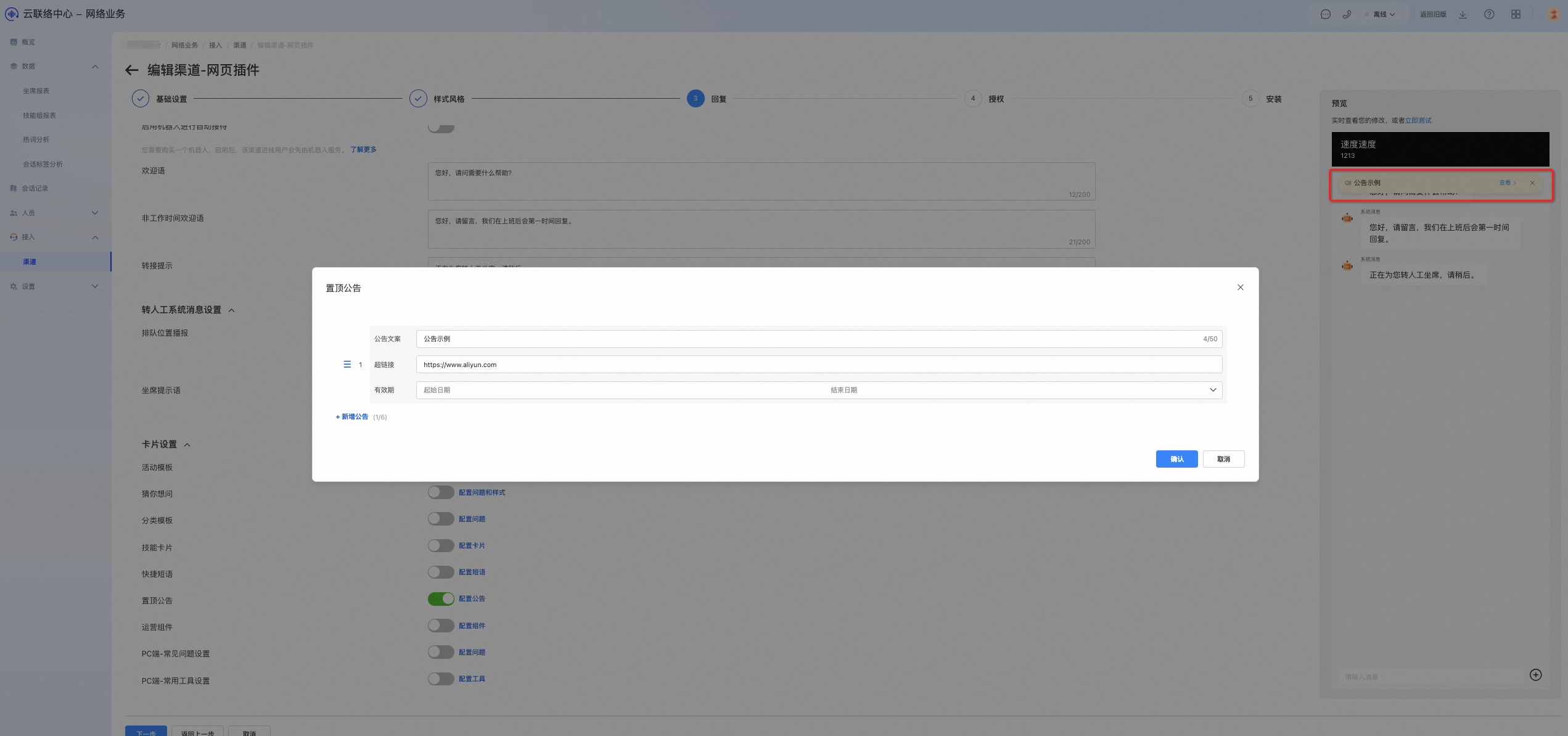Click the 基础设置 step checkmark icon
The image size is (1568, 736).
(x=141, y=99)
